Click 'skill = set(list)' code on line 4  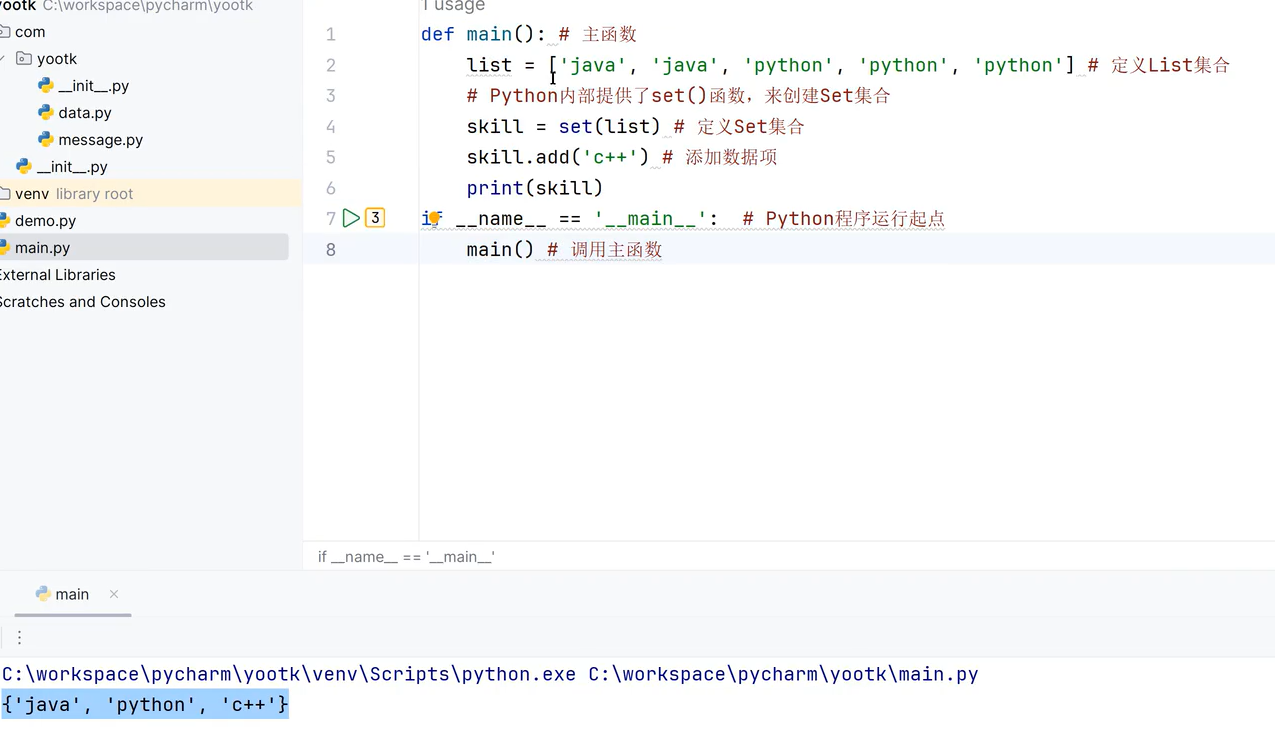coord(564,127)
